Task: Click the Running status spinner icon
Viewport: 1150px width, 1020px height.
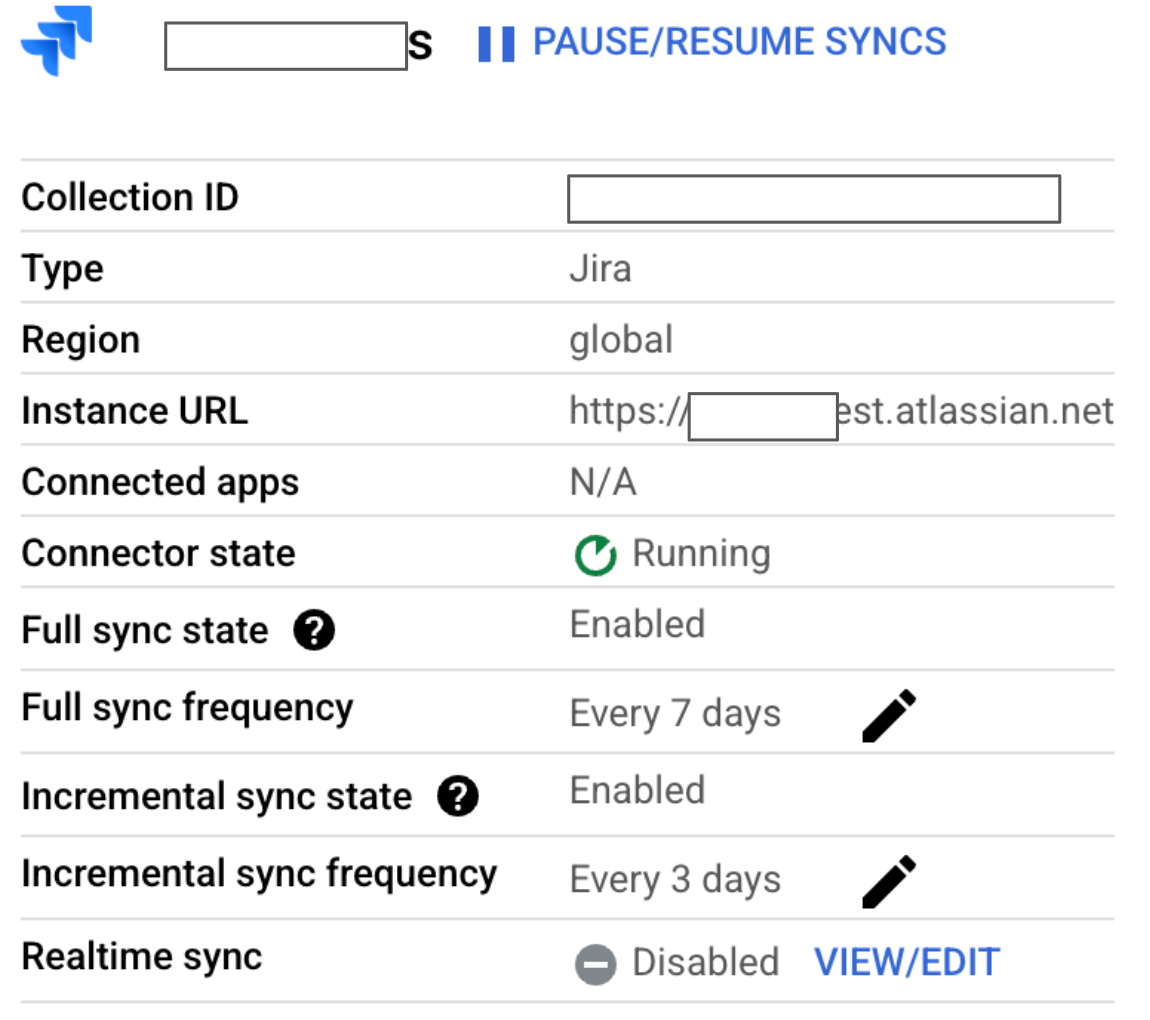Action: (597, 553)
